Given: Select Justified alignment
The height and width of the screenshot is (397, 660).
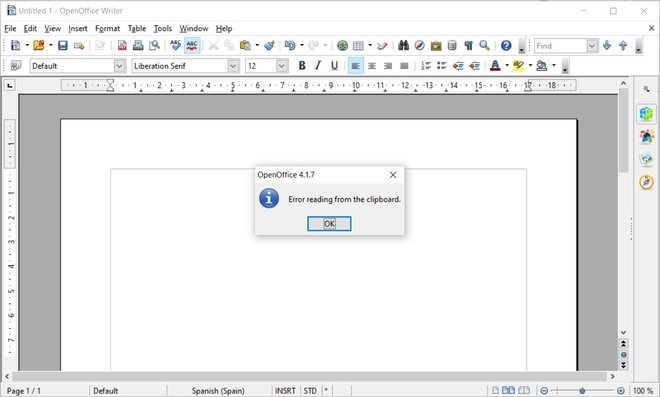Looking at the screenshot, I should [404, 66].
